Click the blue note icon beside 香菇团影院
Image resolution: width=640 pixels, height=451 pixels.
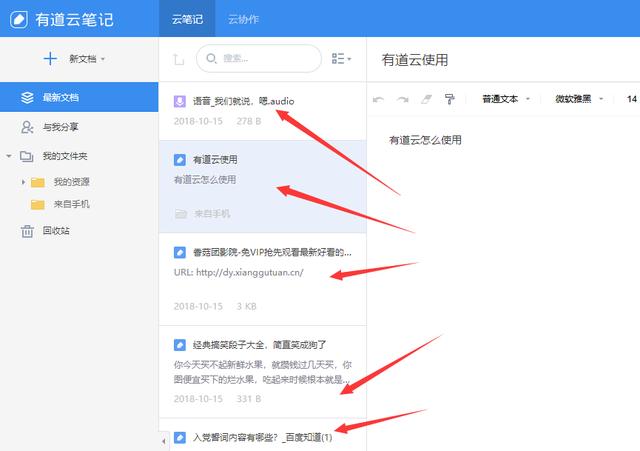(x=180, y=252)
